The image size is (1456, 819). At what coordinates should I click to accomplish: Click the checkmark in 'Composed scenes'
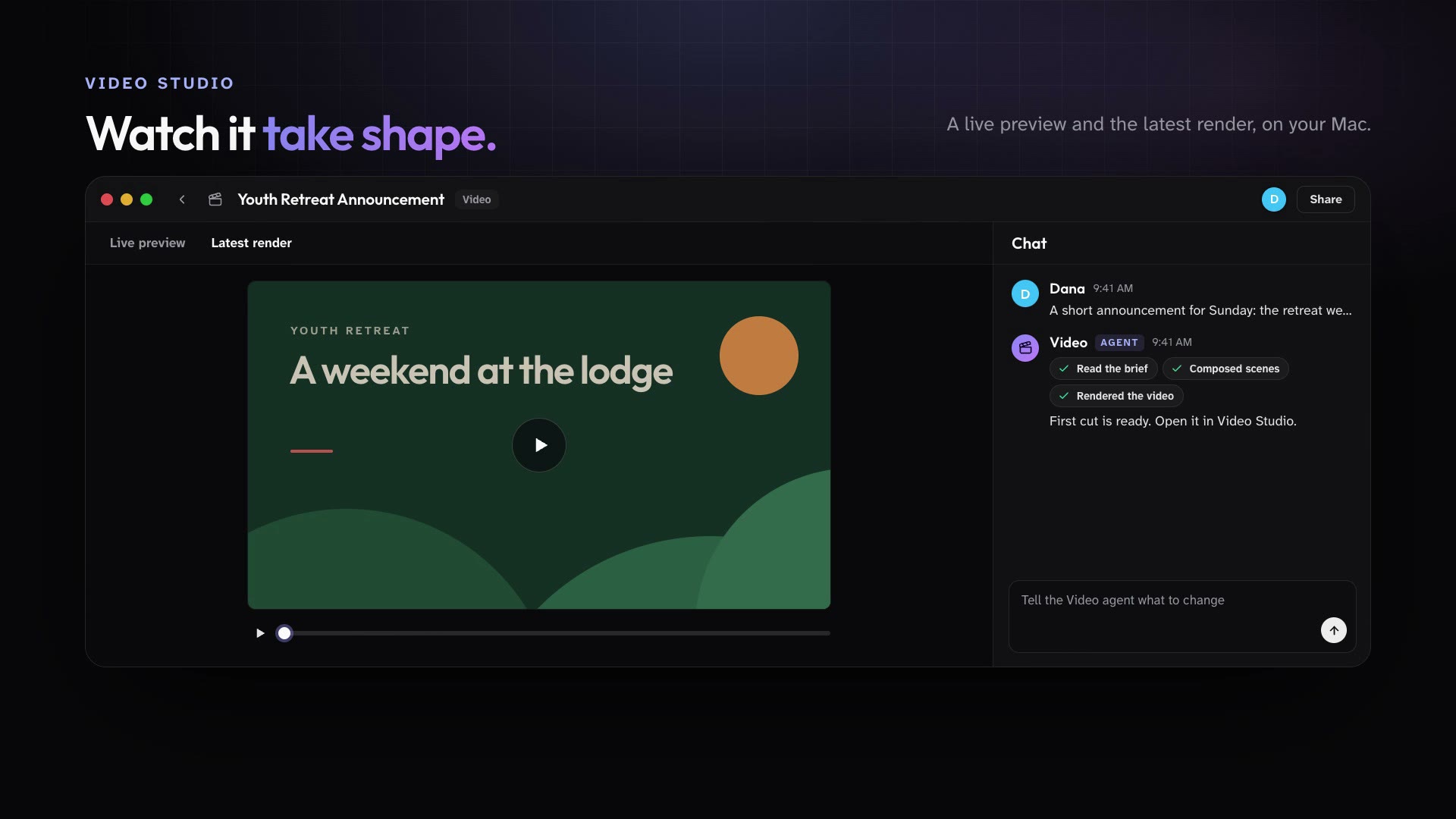click(x=1177, y=369)
